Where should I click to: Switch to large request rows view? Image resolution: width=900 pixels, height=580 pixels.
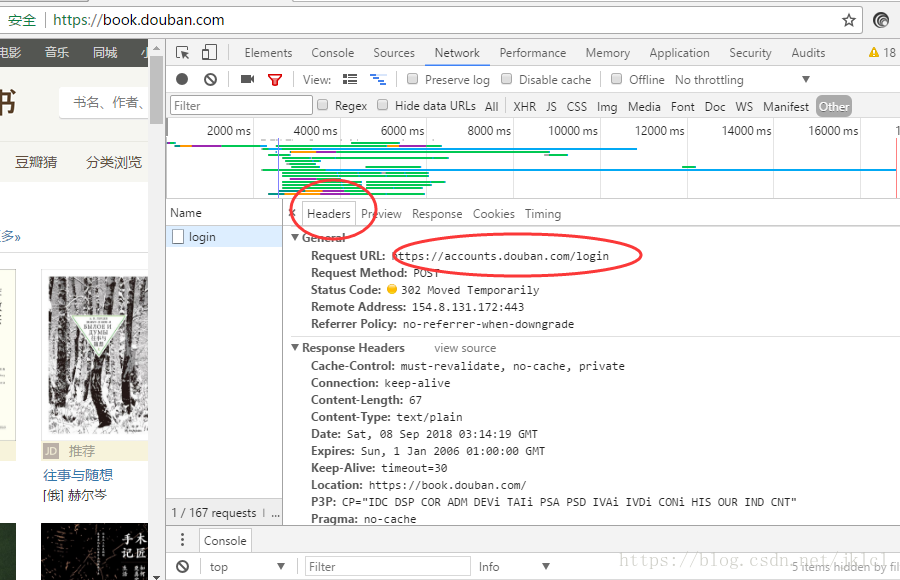pyautogui.click(x=350, y=79)
